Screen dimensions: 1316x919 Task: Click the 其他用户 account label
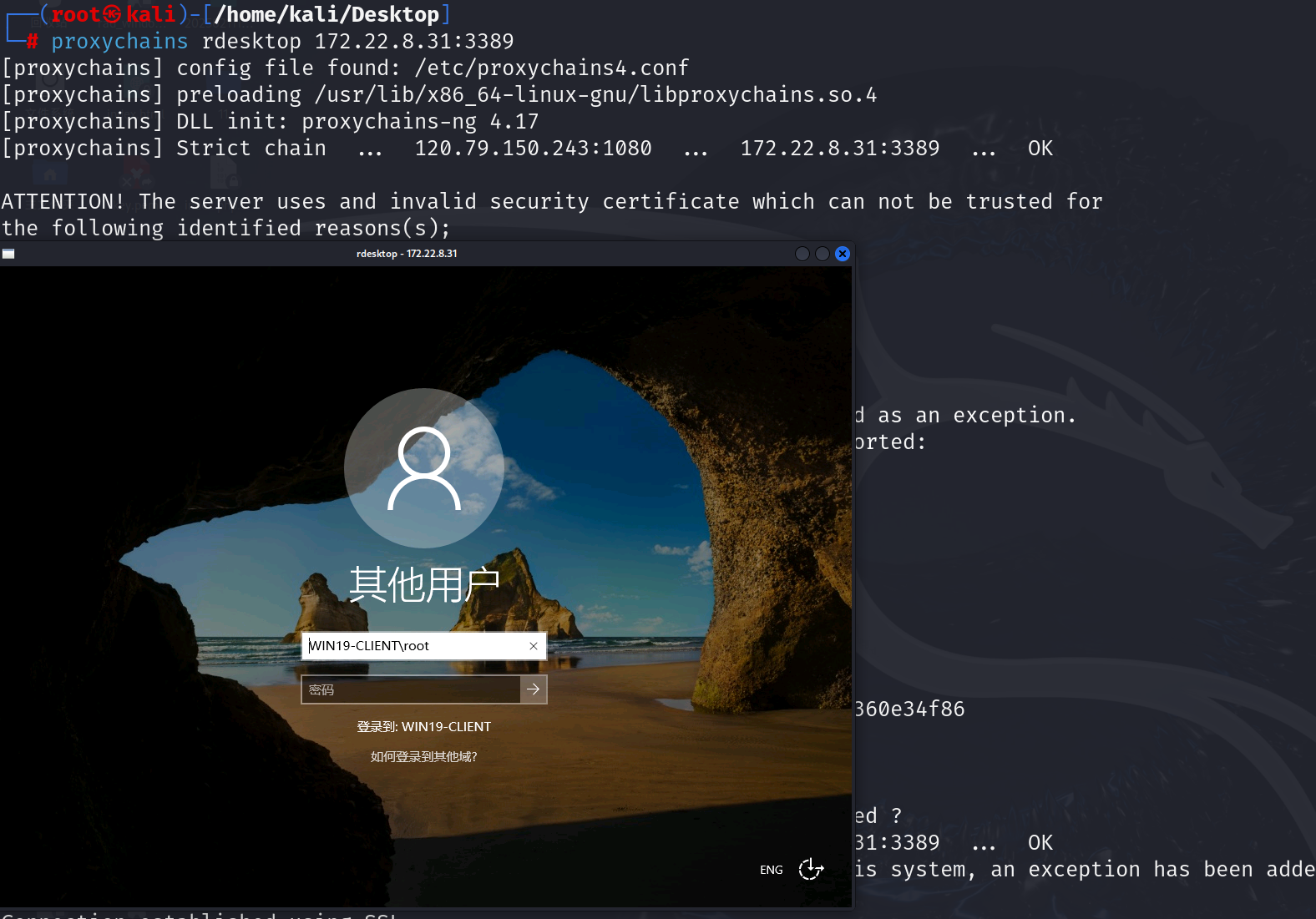tap(424, 584)
